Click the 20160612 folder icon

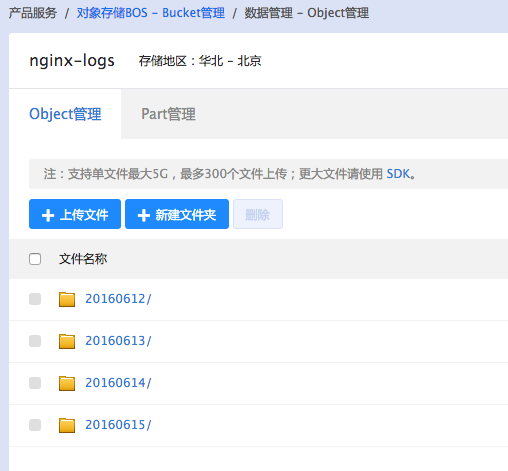click(67, 299)
